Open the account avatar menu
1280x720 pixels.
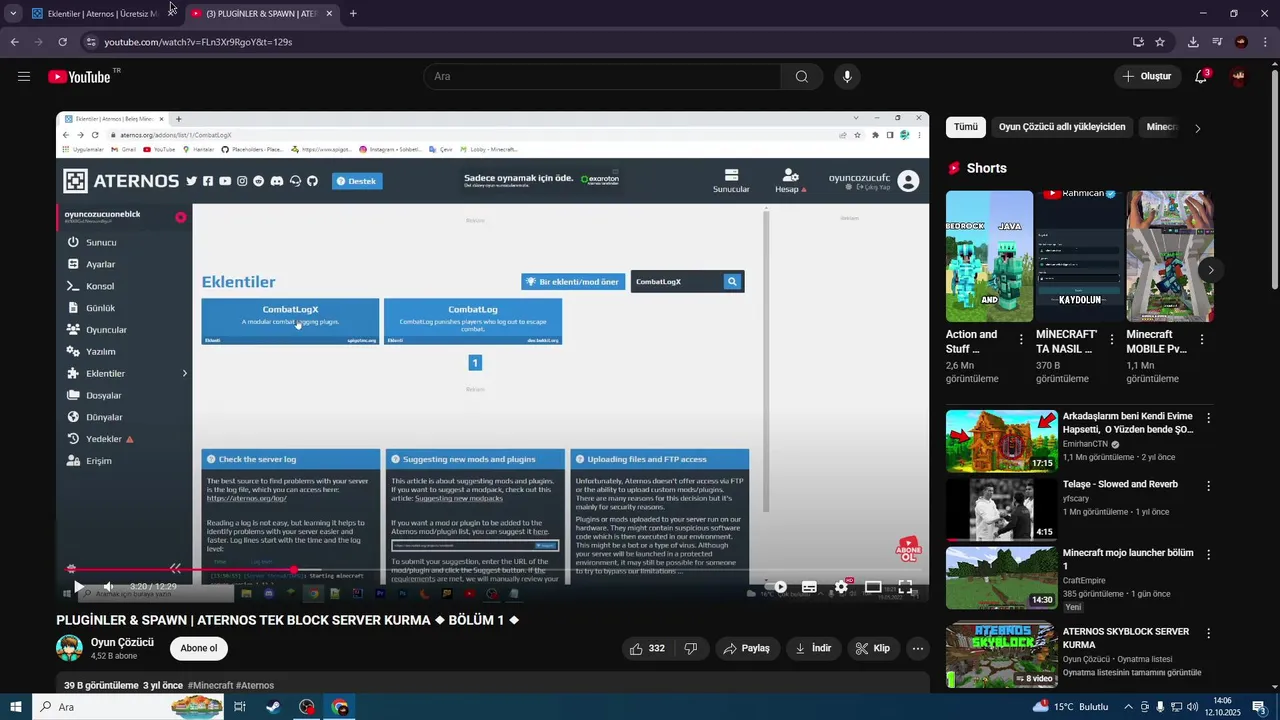click(1239, 76)
